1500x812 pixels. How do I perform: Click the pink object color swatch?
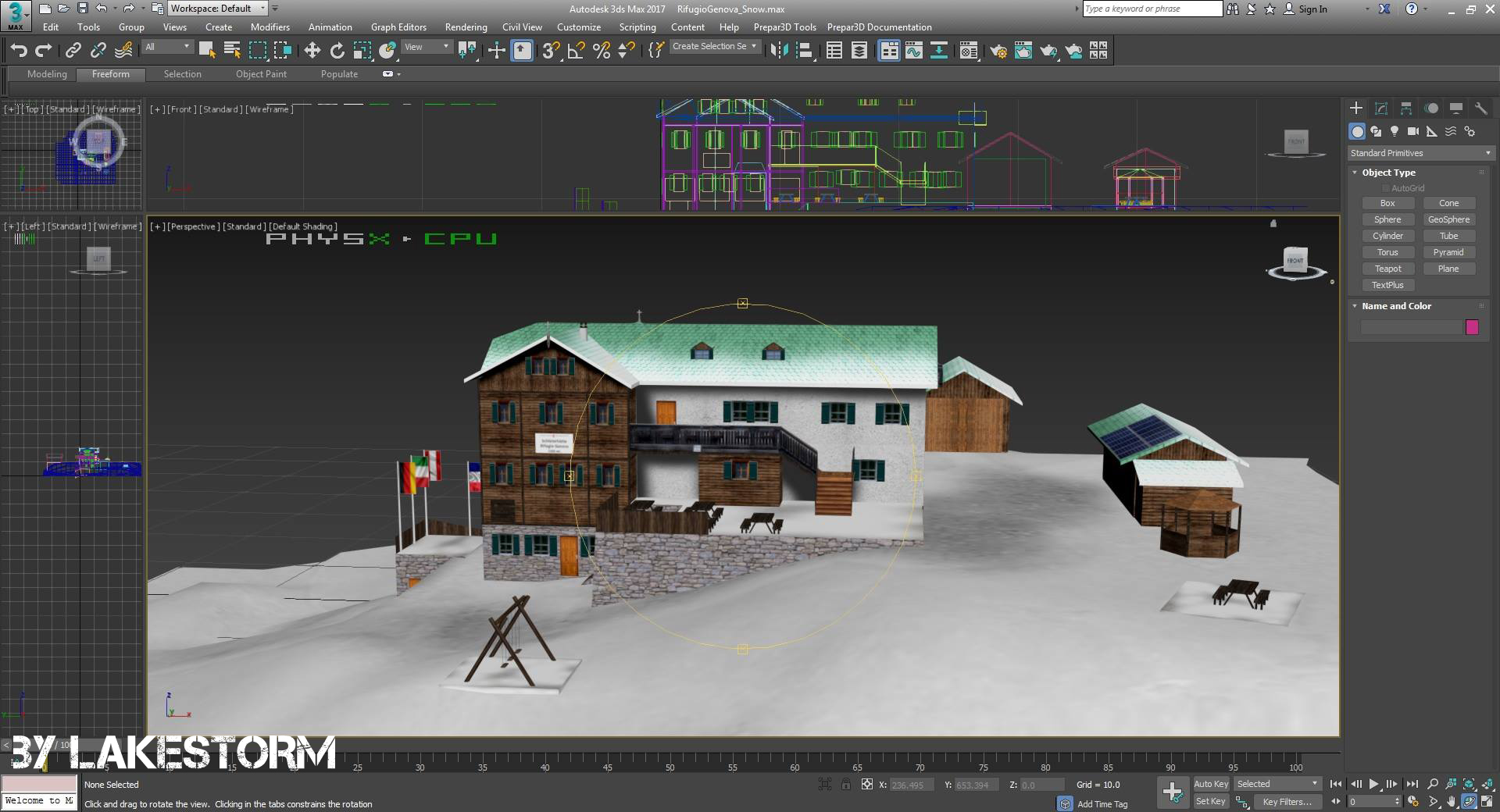click(x=1472, y=327)
